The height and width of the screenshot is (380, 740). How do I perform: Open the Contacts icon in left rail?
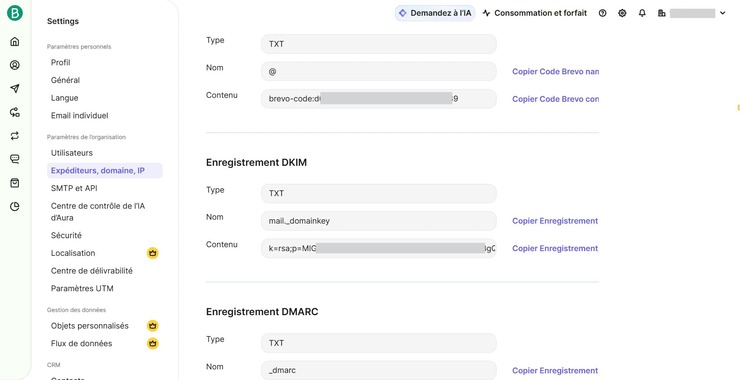(x=15, y=65)
